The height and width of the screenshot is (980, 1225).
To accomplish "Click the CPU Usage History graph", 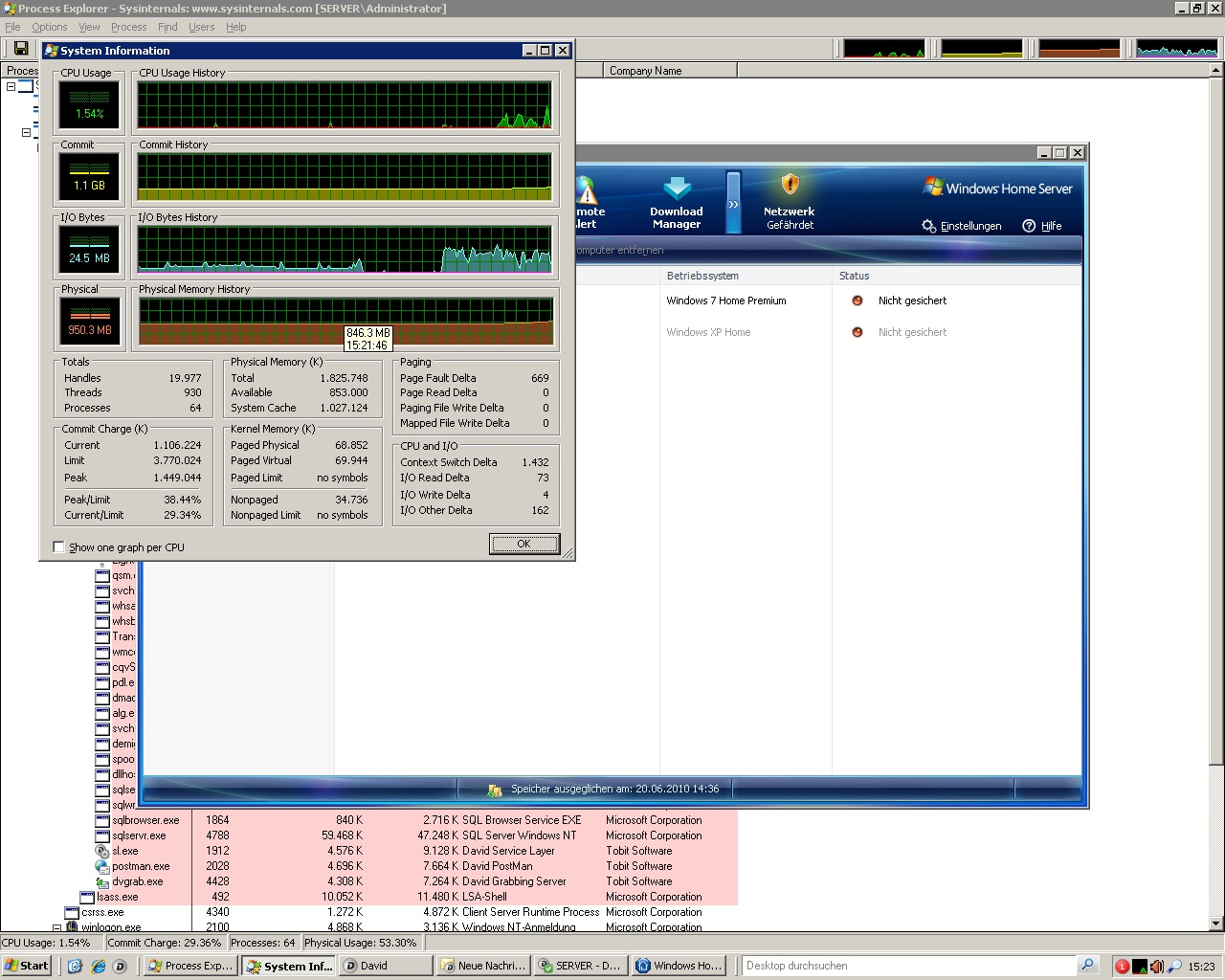I will pos(345,105).
